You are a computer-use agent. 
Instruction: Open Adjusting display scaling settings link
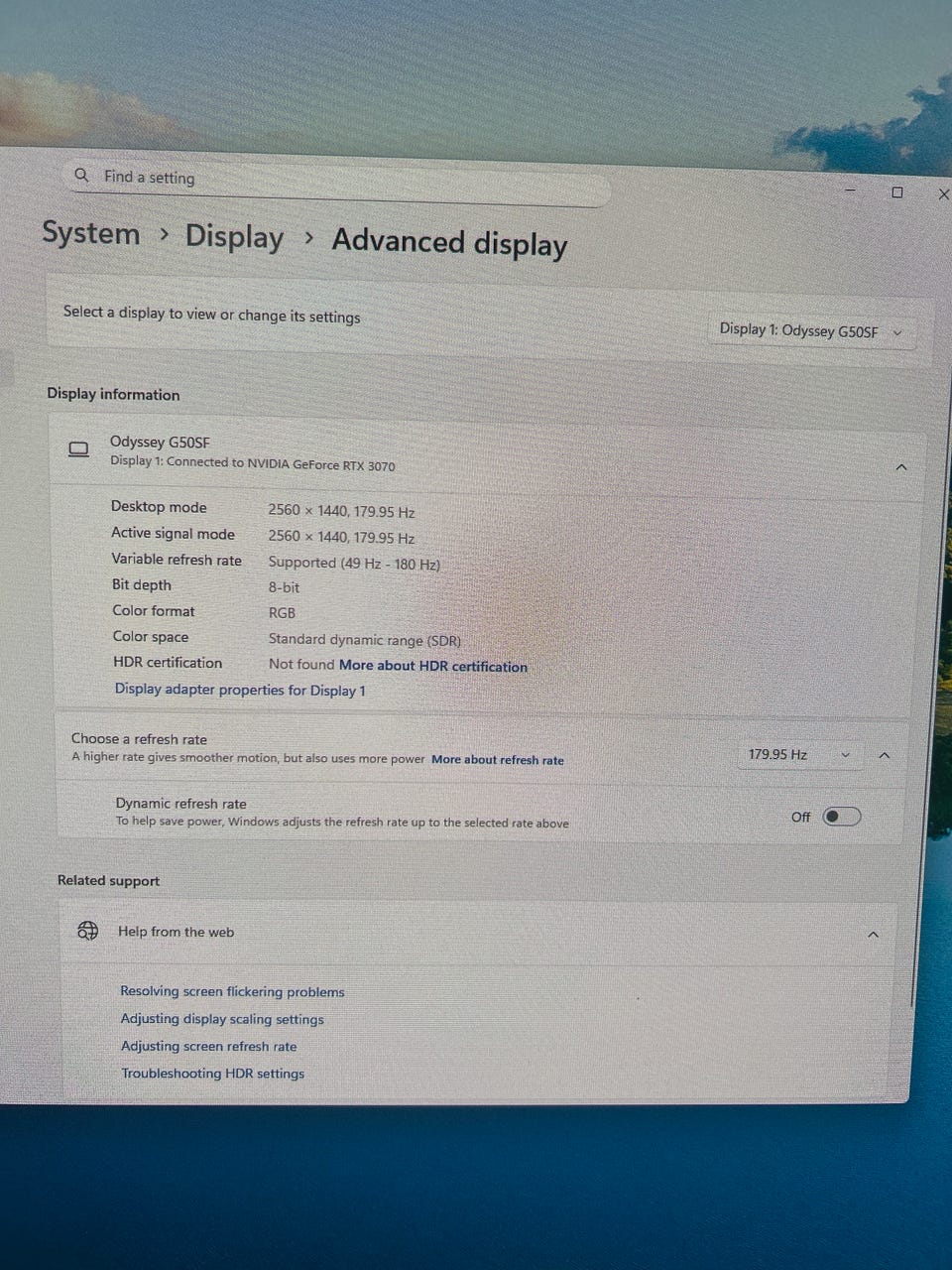click(x=222, y=1019)
